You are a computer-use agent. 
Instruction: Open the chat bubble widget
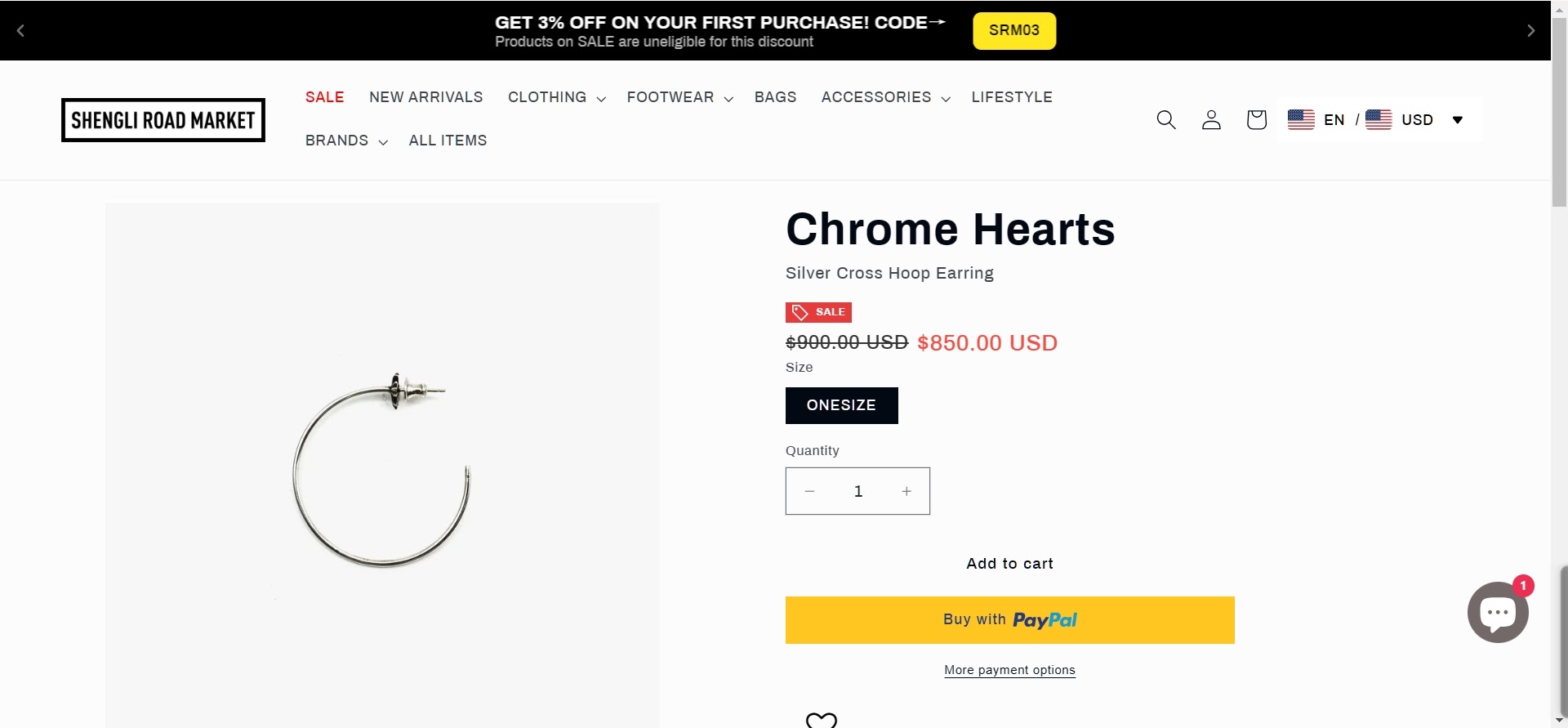pos(1497,612)
